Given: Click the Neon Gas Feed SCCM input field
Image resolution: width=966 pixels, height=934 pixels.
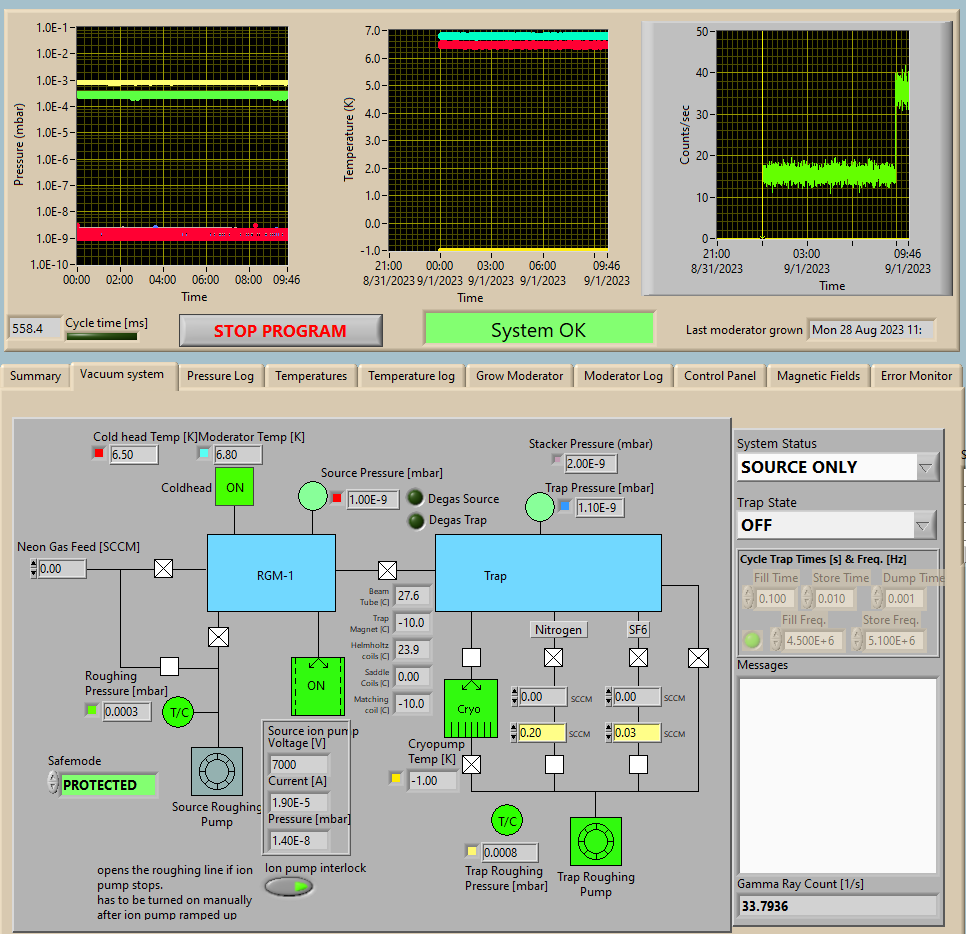Looking at the screenshot, I should coord(62,569).
